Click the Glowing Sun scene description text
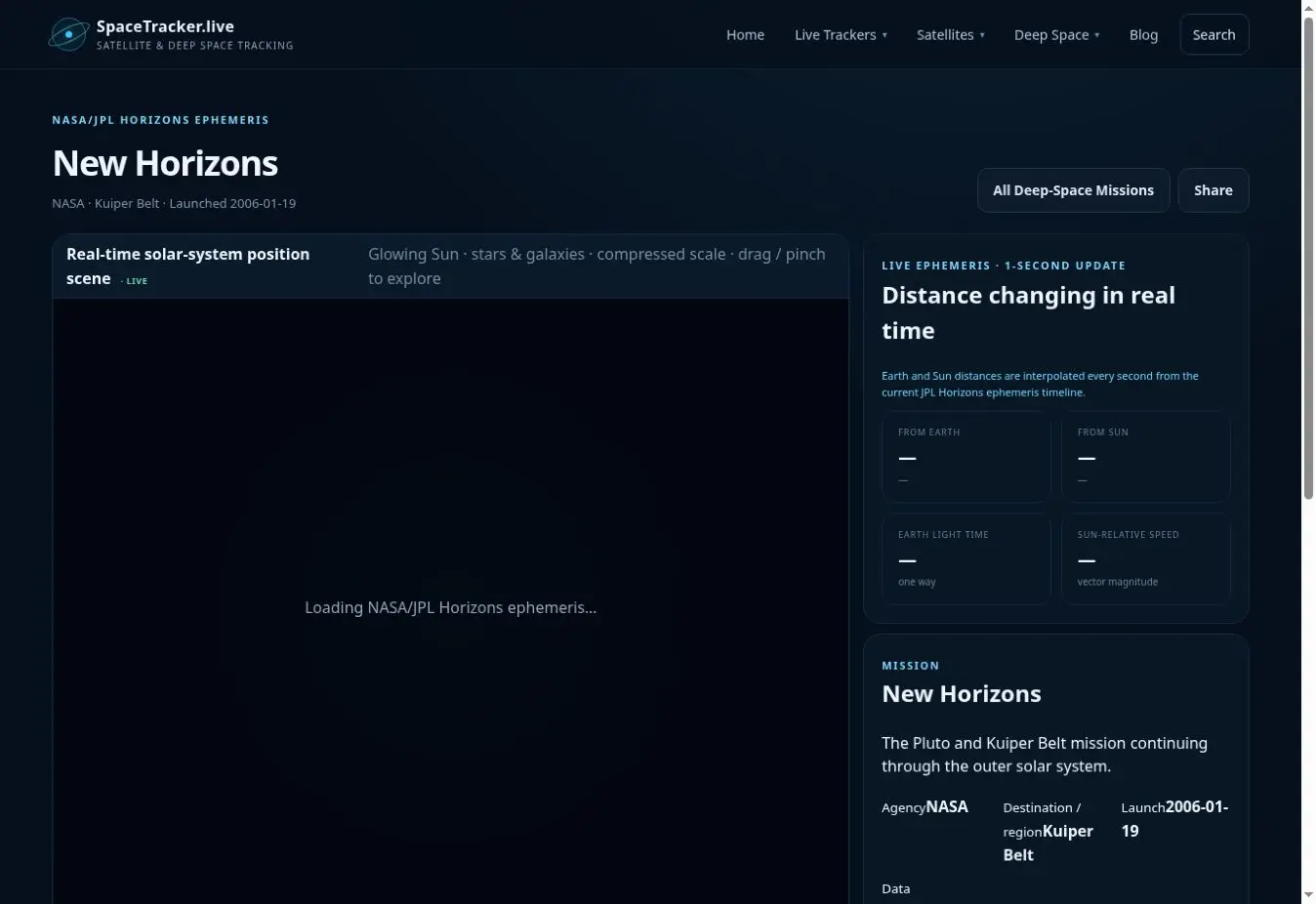1316x904 pixels. pyautogui.click(x=596, y=266)
